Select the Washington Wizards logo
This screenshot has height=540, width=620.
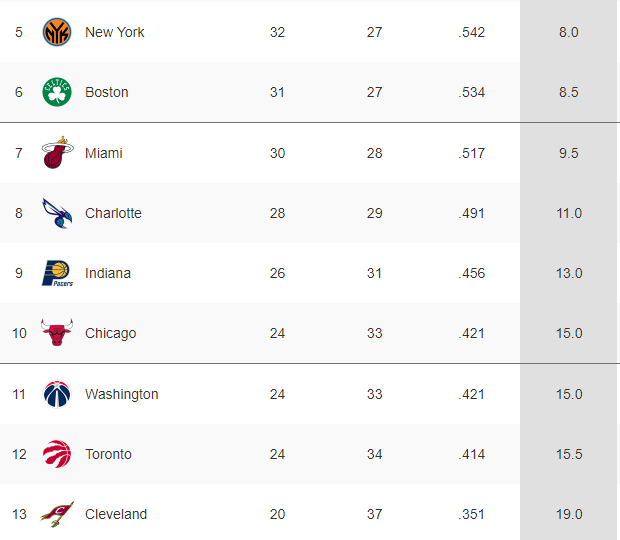tap(57, 394)
